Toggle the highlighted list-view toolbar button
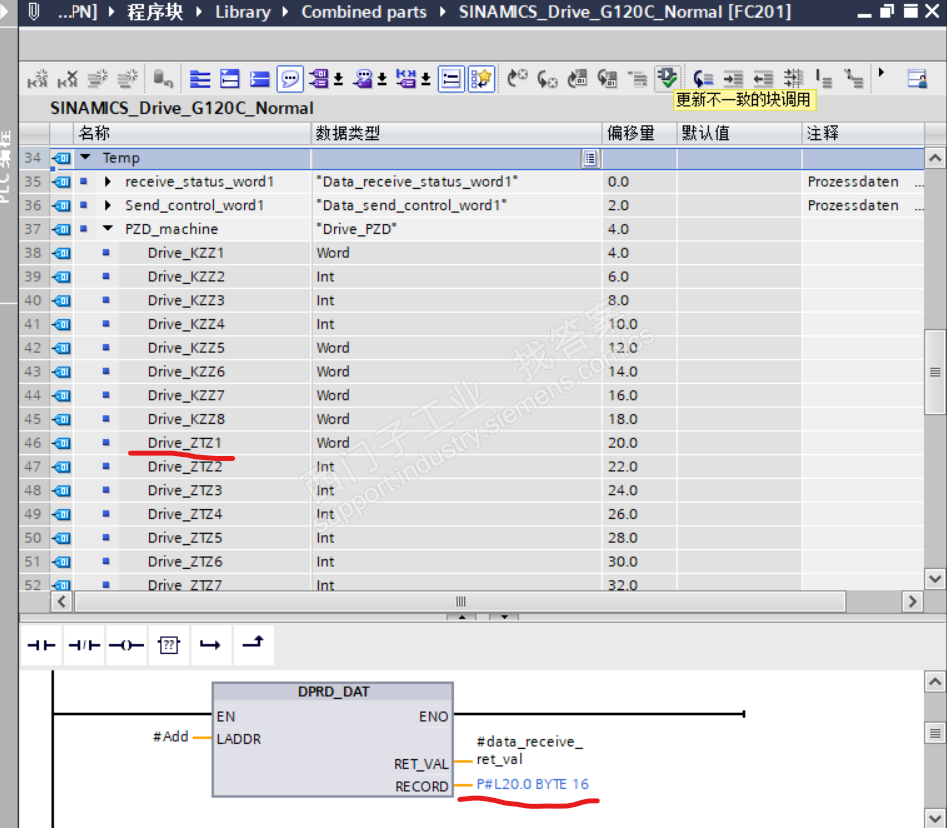Viewport: 947px width, 828px height. pyautogui.click(x=451, y=79)
